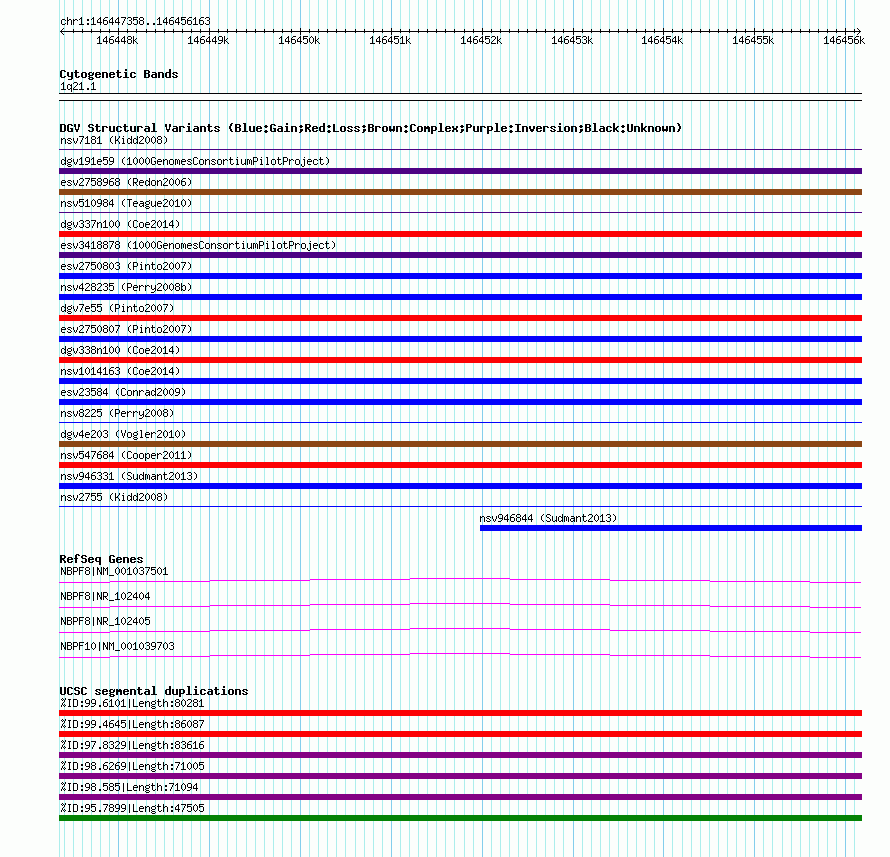
Task: Click the 146456k ruler tick label
Action: pos(844,40)
